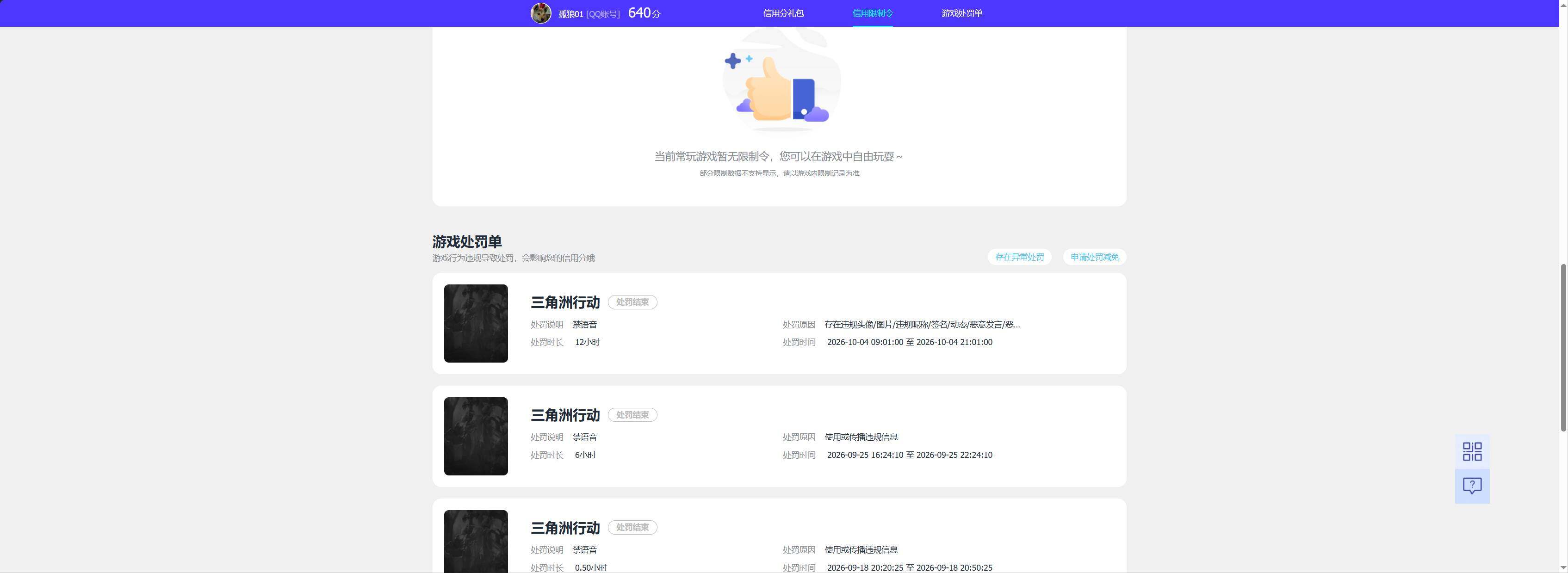
Task: Click the 12小时 duration value
Action: (x=588, y=342)
